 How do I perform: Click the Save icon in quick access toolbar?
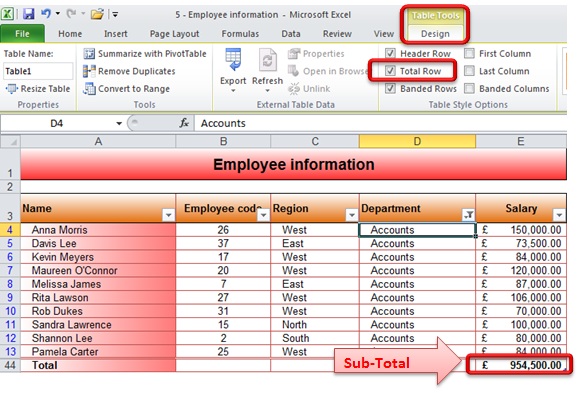point(28,14)
